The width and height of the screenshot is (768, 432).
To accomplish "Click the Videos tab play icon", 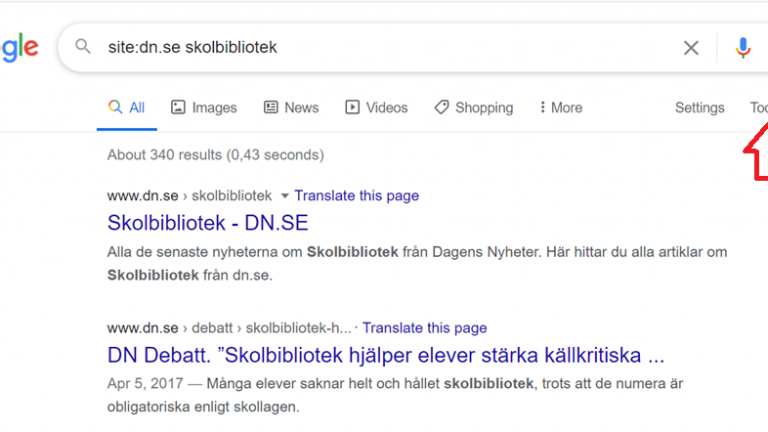I will [x=352, y=107].
